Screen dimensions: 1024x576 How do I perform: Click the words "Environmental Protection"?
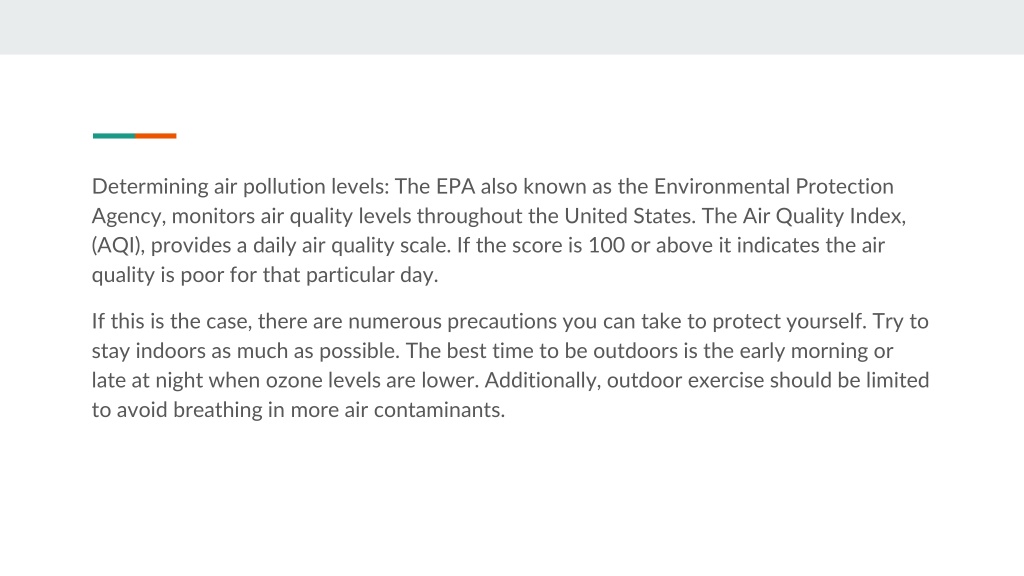pos(773,187)
